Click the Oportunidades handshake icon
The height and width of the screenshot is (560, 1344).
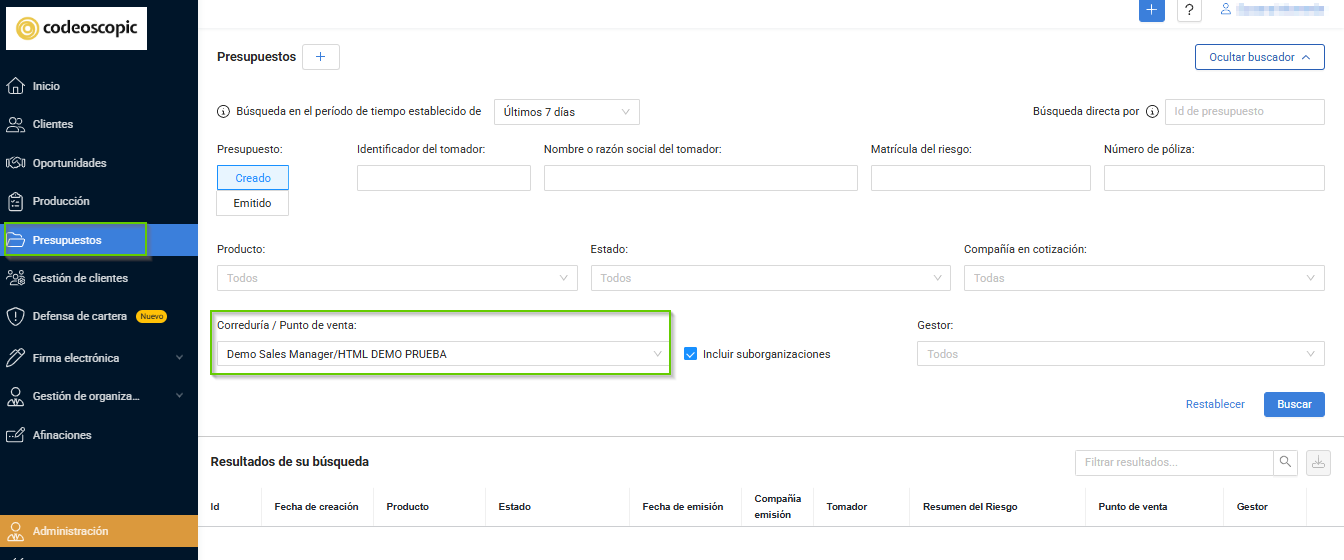(x=16, y=163)
